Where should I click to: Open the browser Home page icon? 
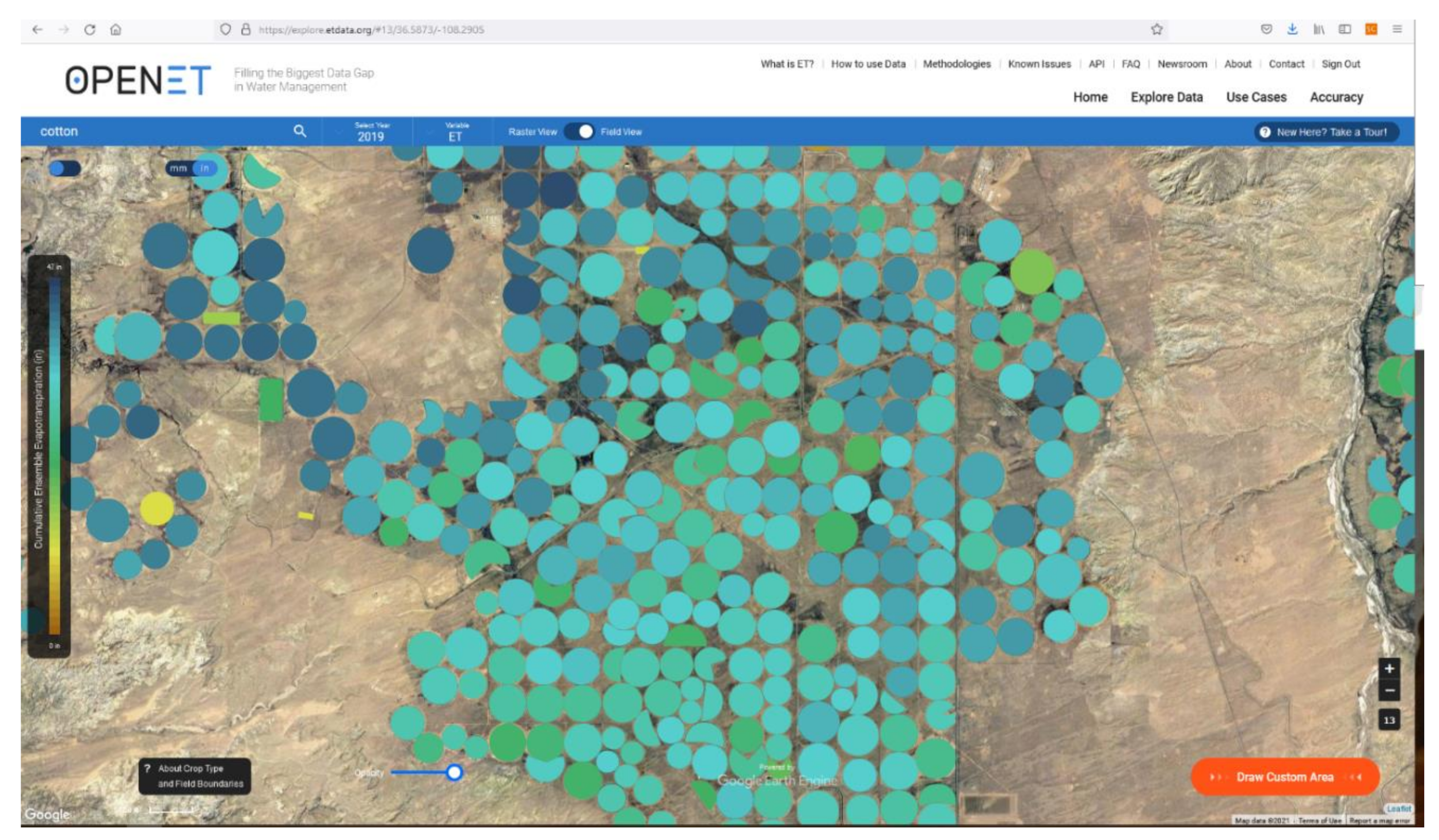click(116, 29)
